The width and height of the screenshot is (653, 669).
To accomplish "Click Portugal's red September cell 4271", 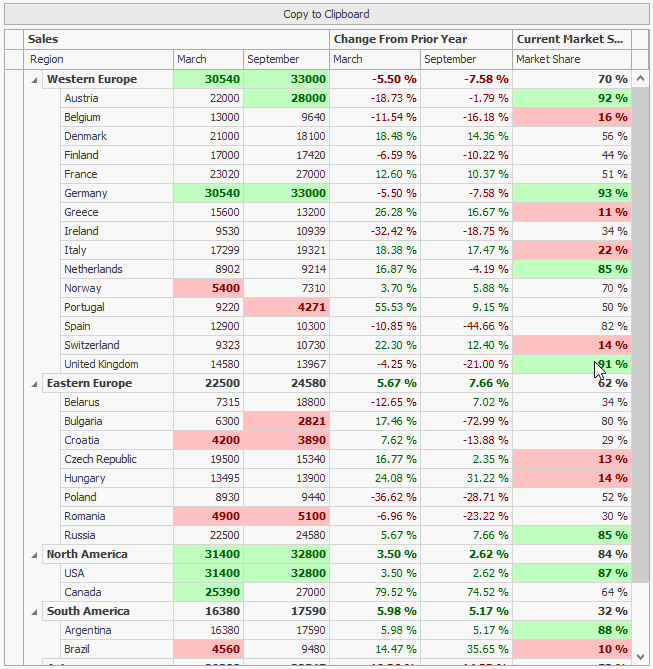I will click(286, 307).
